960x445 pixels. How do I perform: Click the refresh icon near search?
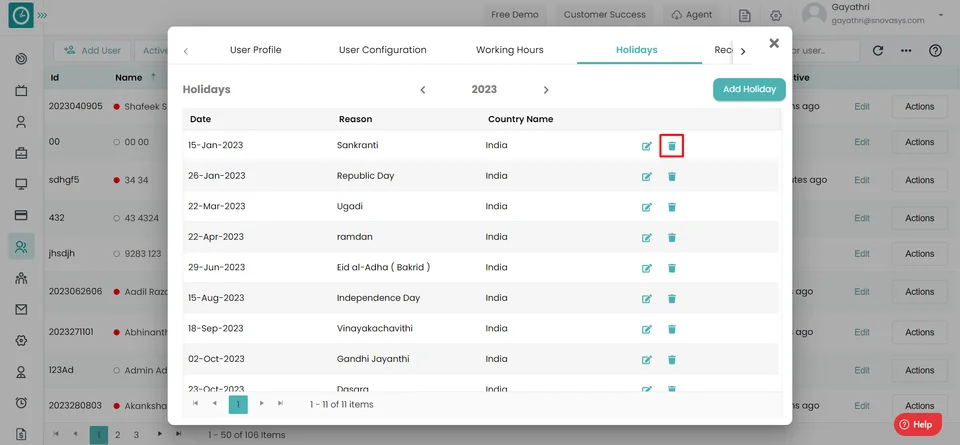coord(878,51)
